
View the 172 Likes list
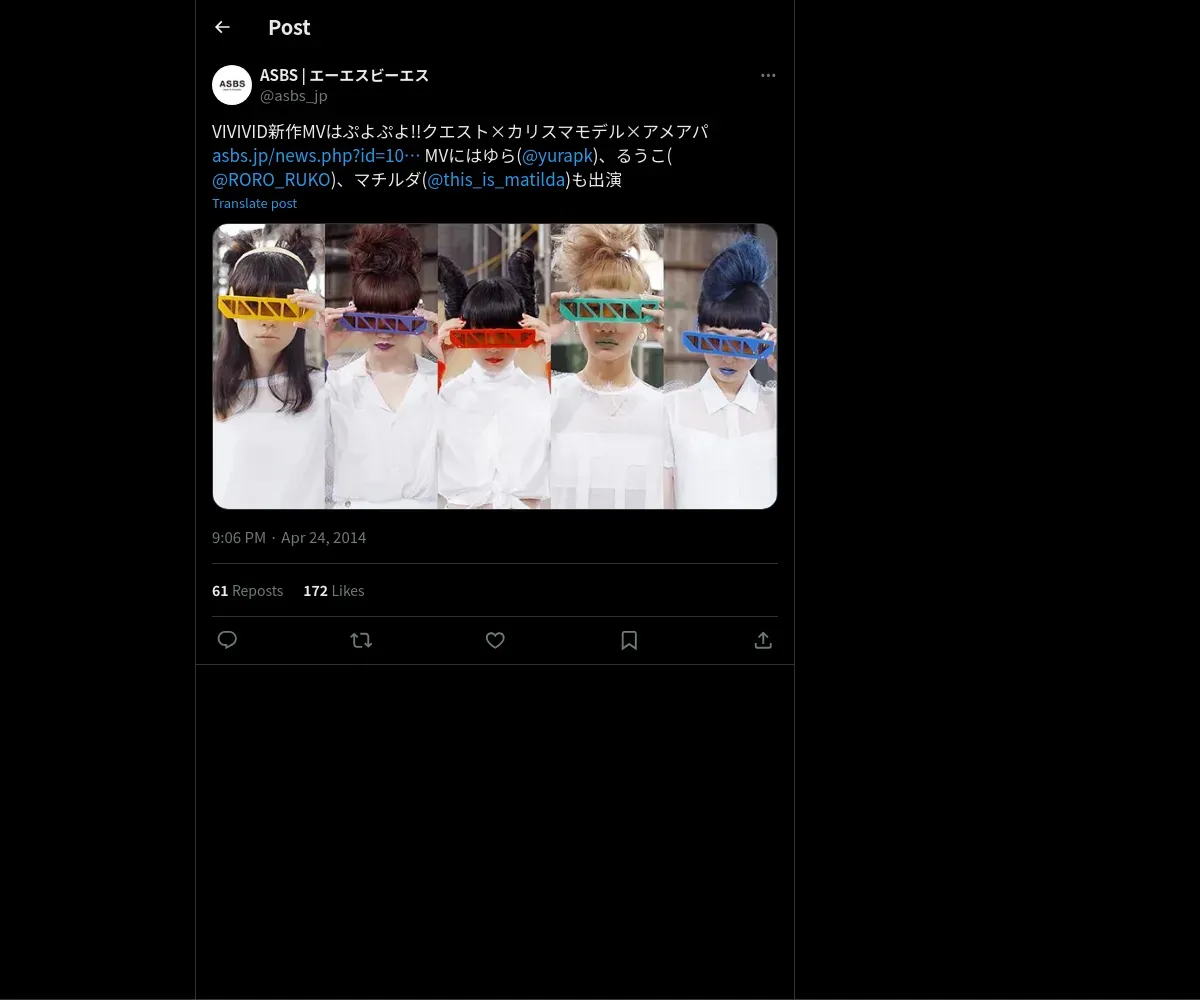tap(334, 590)
